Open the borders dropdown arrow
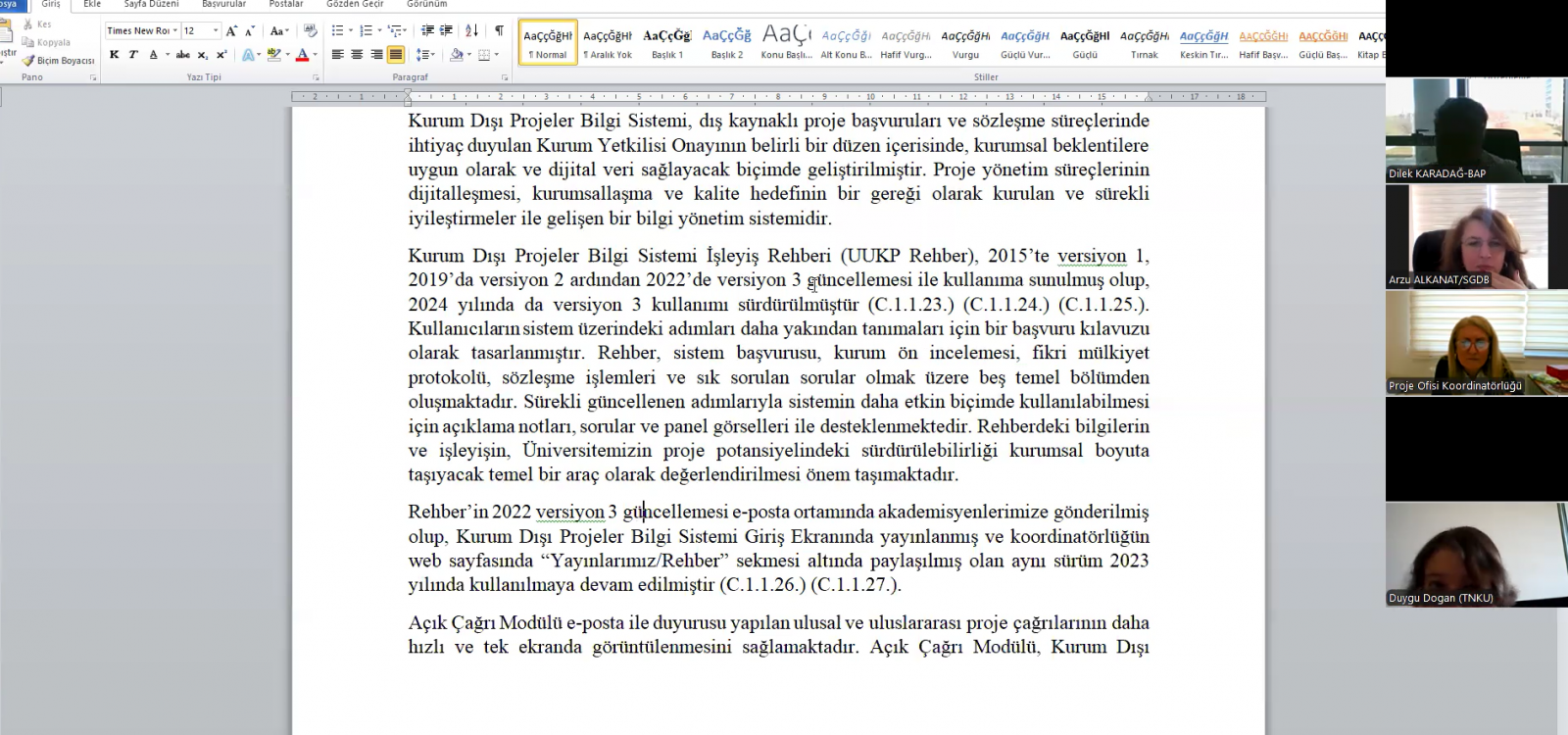Screen dimensions: 1568x735 point(497,55)
